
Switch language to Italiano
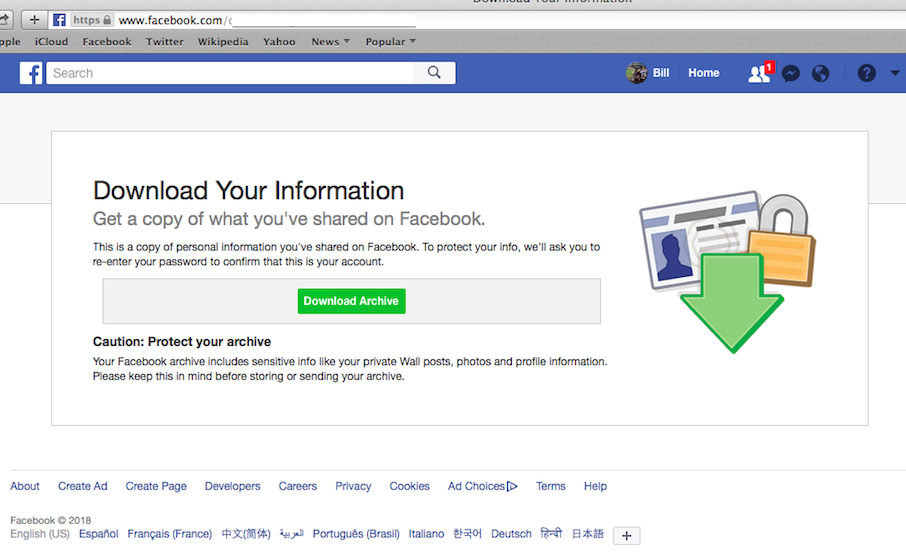426,534
